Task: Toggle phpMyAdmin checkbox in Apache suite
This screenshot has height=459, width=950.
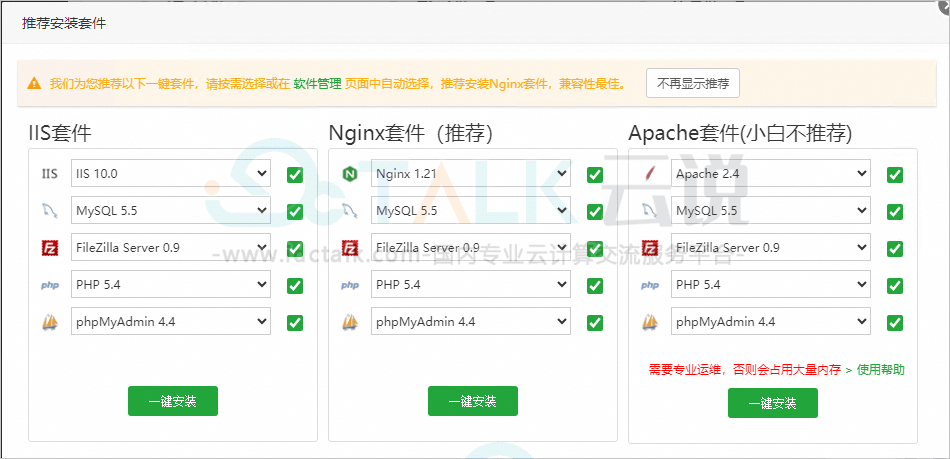Action: [895, 322]
